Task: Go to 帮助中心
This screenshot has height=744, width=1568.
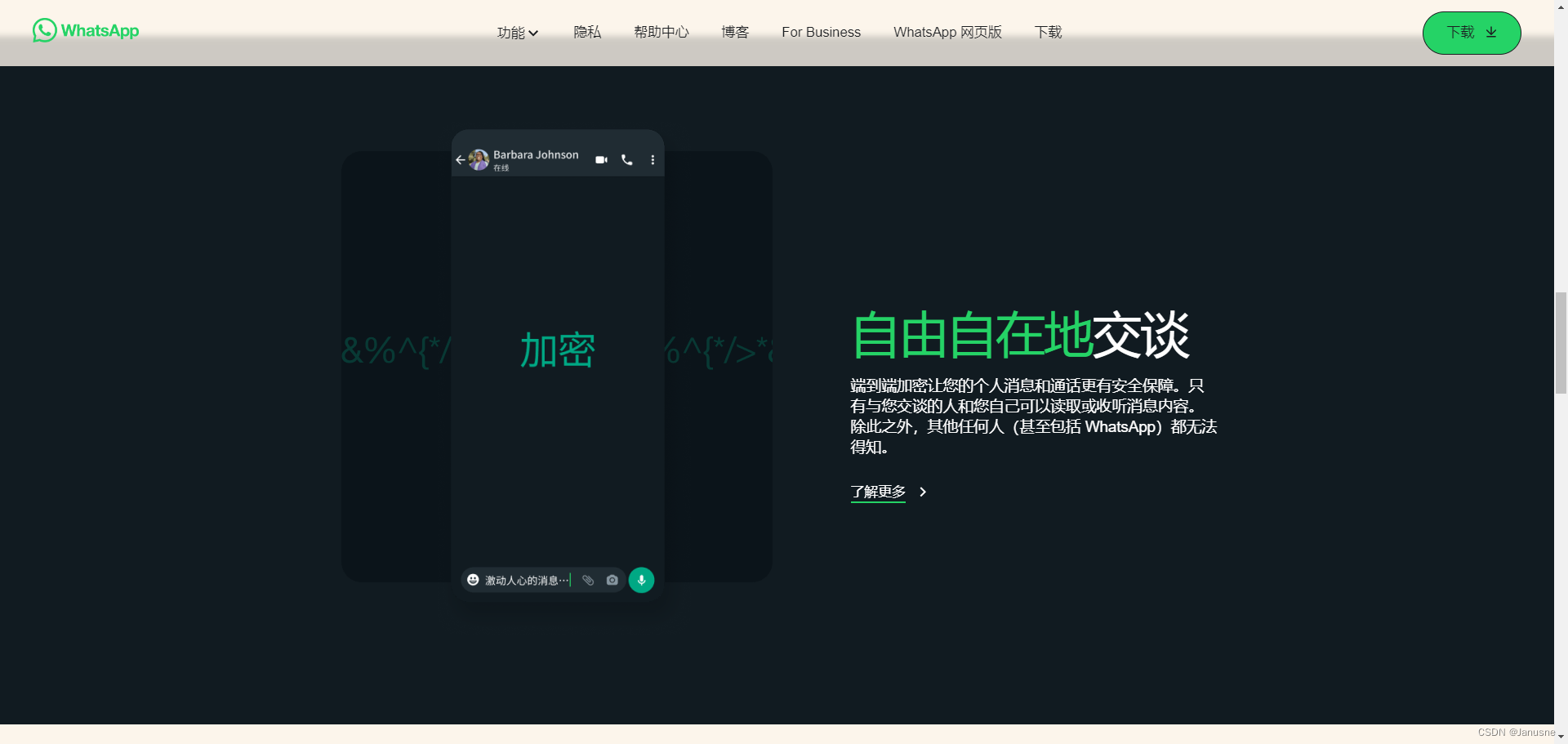Action: (661, 33)
